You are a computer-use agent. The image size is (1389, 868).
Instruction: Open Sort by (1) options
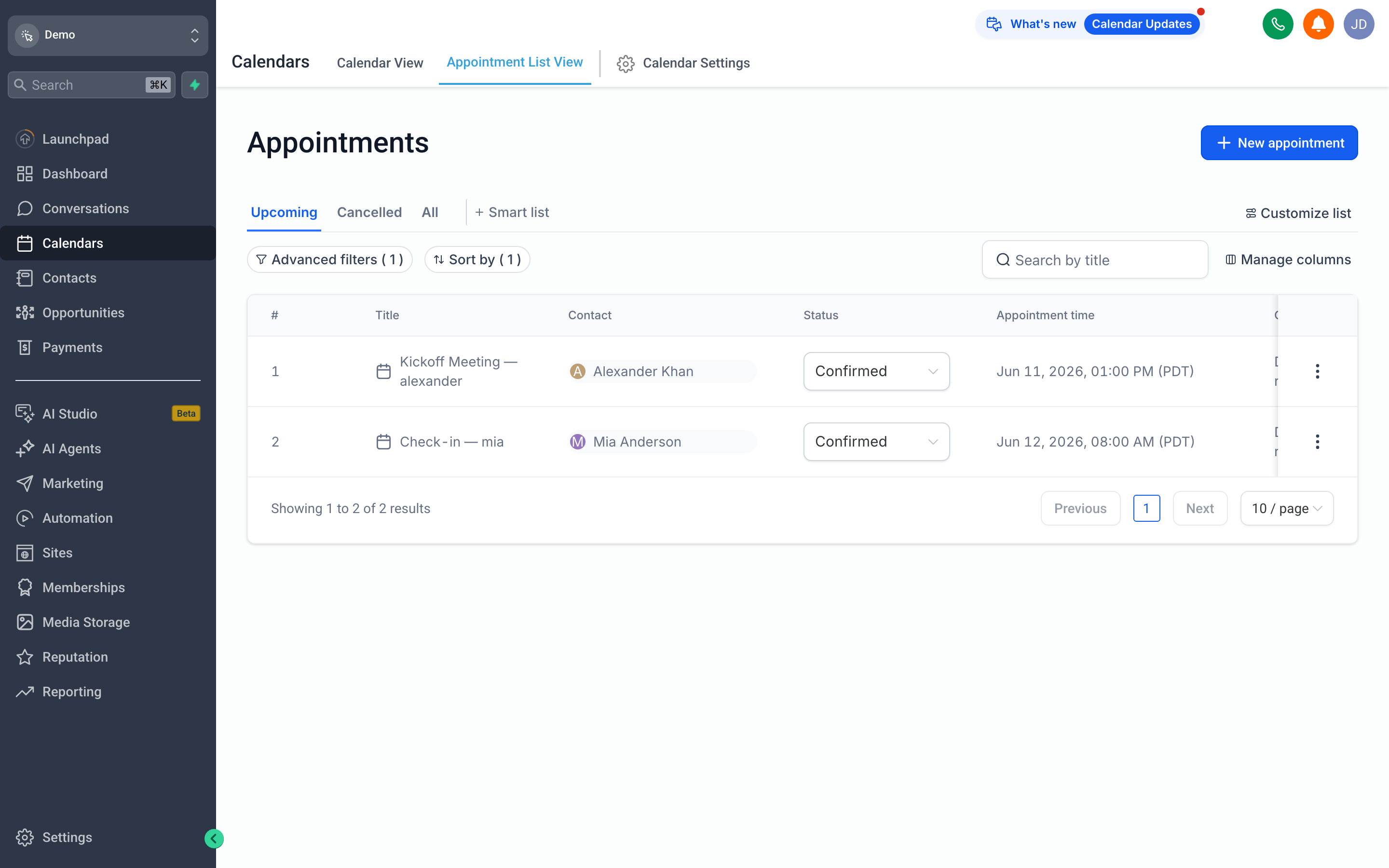click(477, 259)
